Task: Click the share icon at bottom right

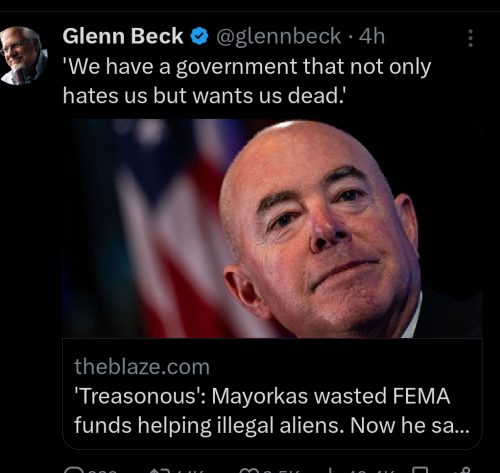Action: (x=466, y=470)
